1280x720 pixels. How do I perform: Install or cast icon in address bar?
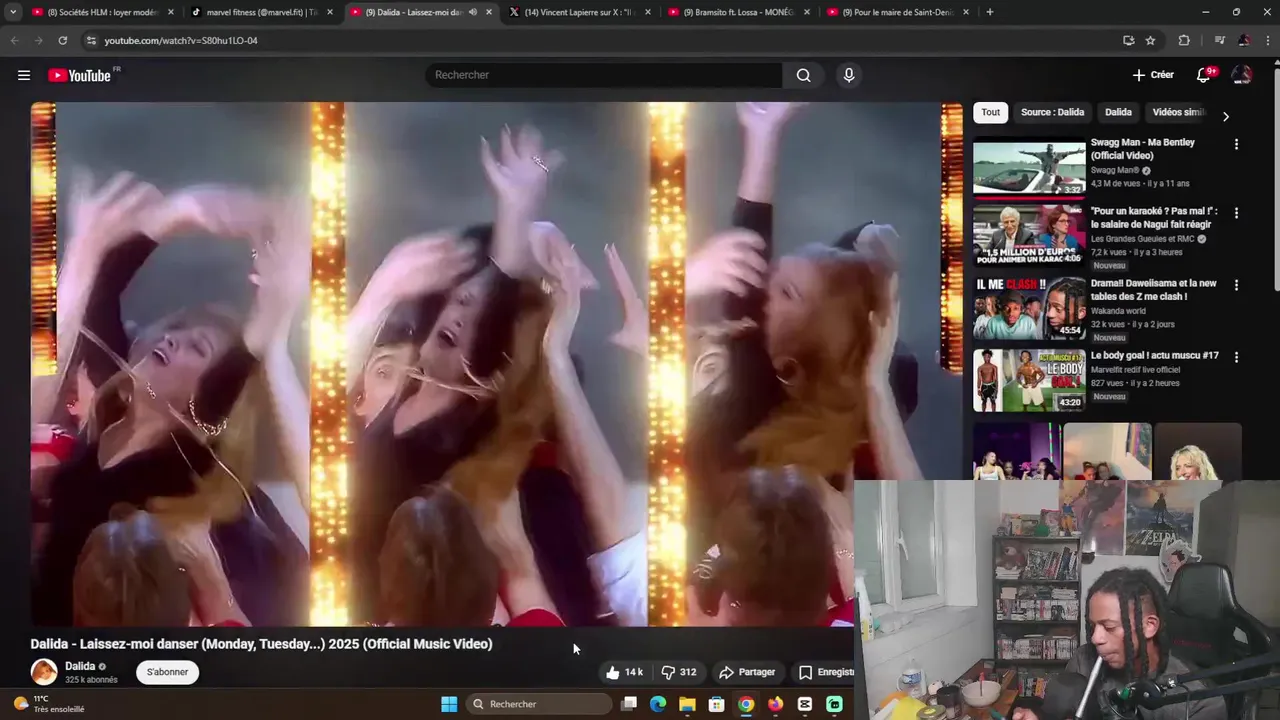coord(1128,40)
